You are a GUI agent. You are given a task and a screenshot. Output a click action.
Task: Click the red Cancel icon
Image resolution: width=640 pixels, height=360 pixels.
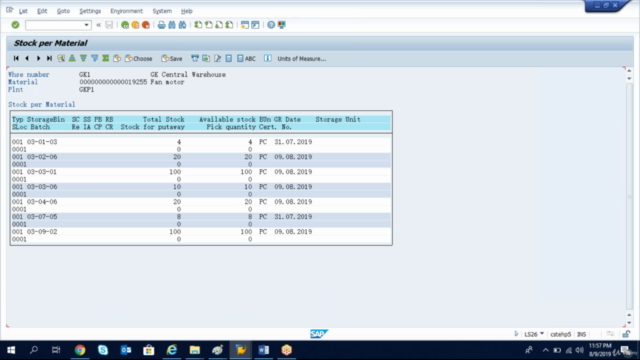146,25
